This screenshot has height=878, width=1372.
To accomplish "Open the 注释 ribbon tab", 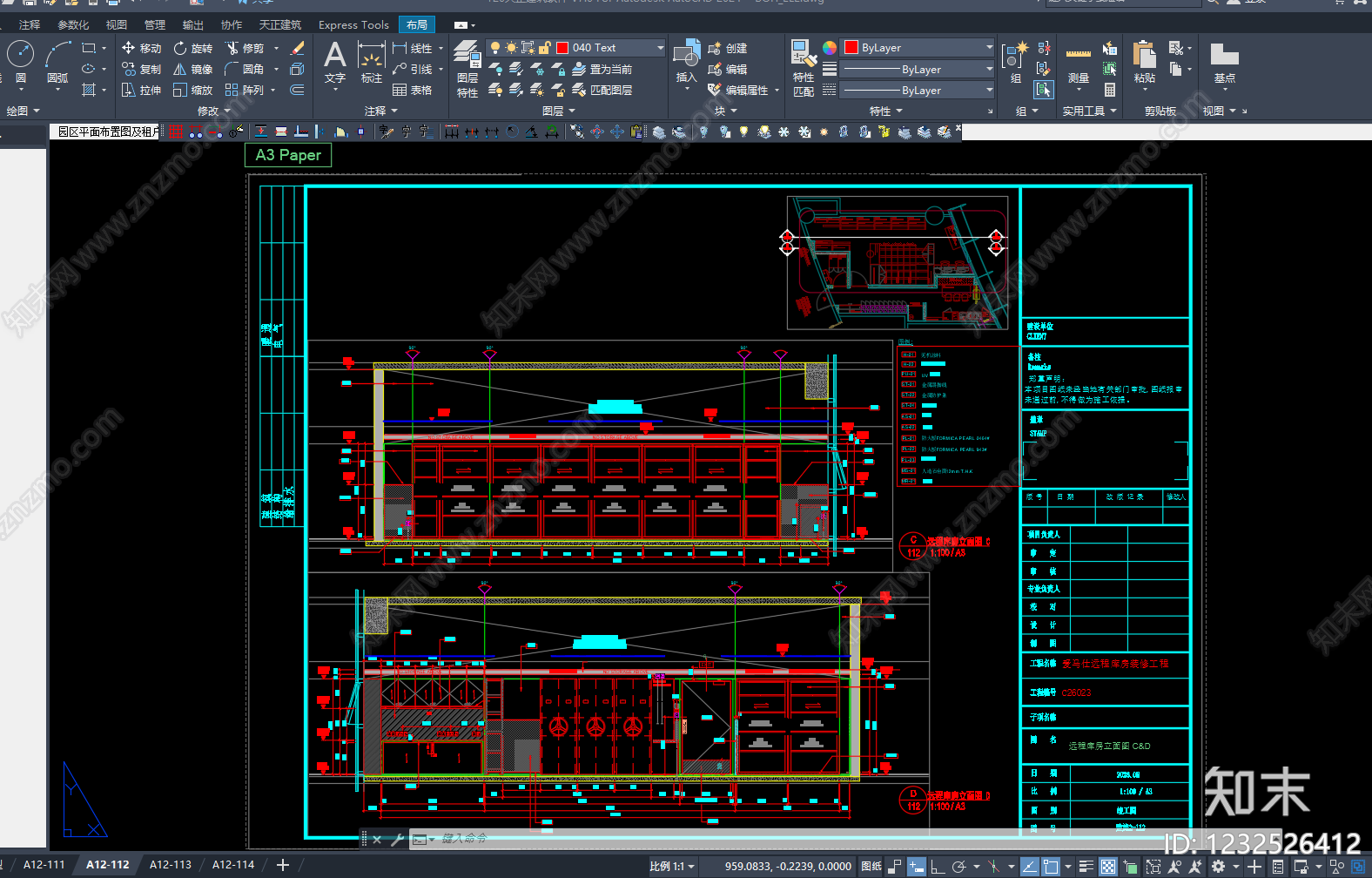I will point(30,24).
